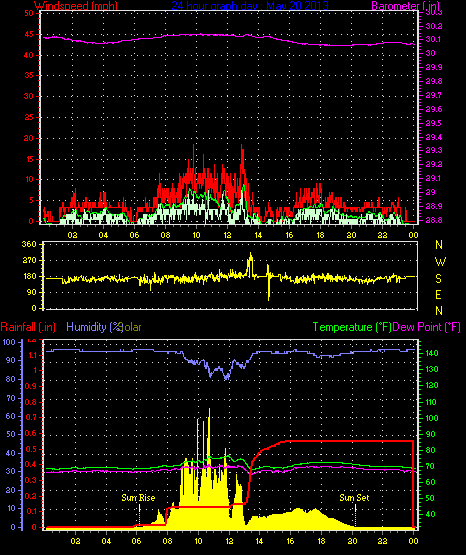The height and width of the screenshot is (555, 466).
Task: Click the "Barometer (.in)" axis title
Action: click(x=405, y=6)
